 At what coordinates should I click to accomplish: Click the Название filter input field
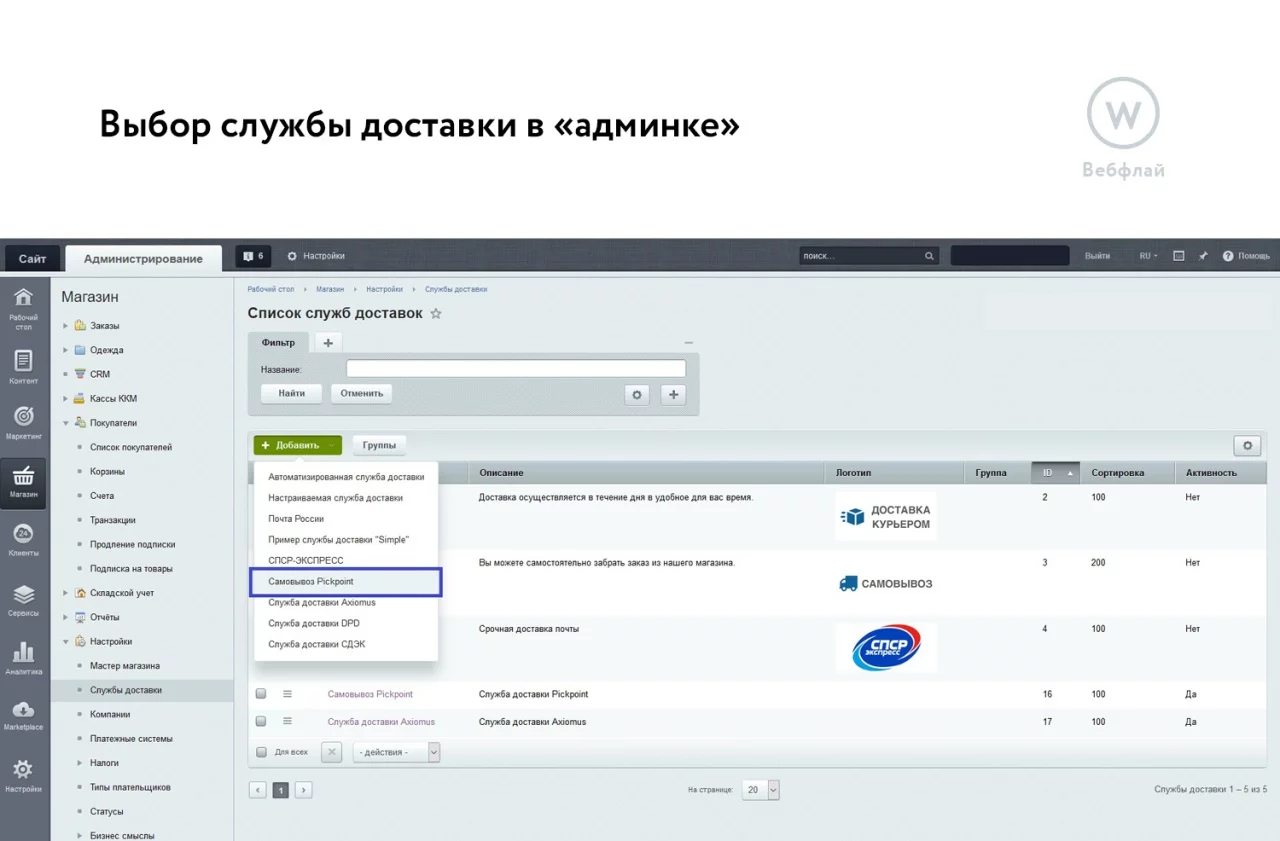point(515,369)
